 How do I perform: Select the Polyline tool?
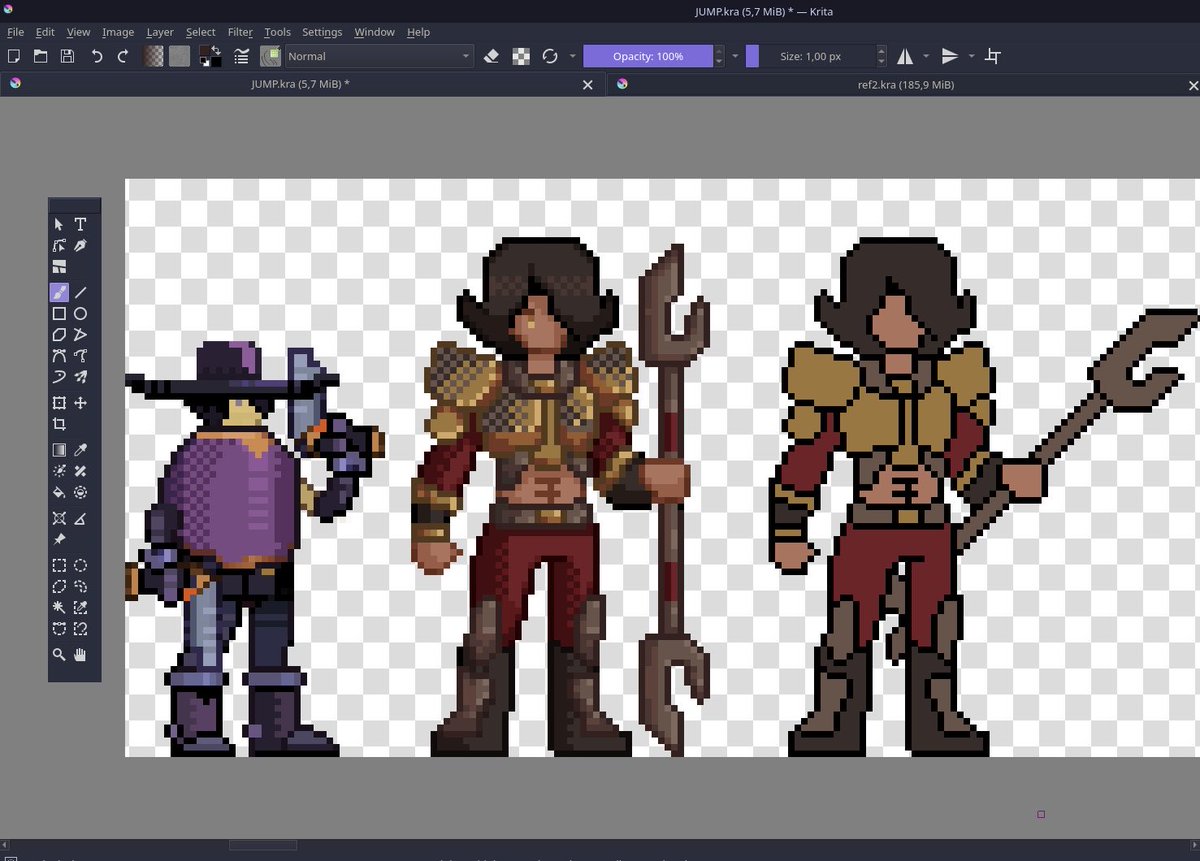tap(80, 334)
